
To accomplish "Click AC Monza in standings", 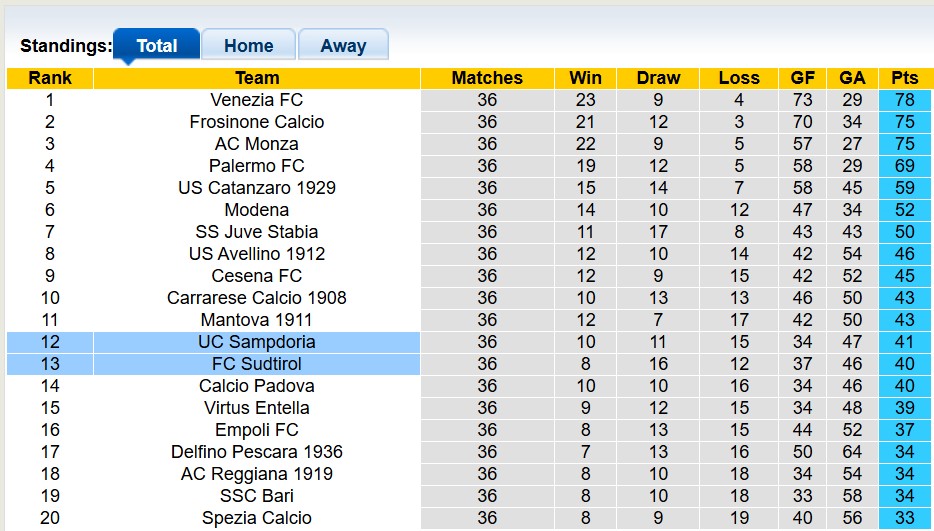I will point(256,144).
